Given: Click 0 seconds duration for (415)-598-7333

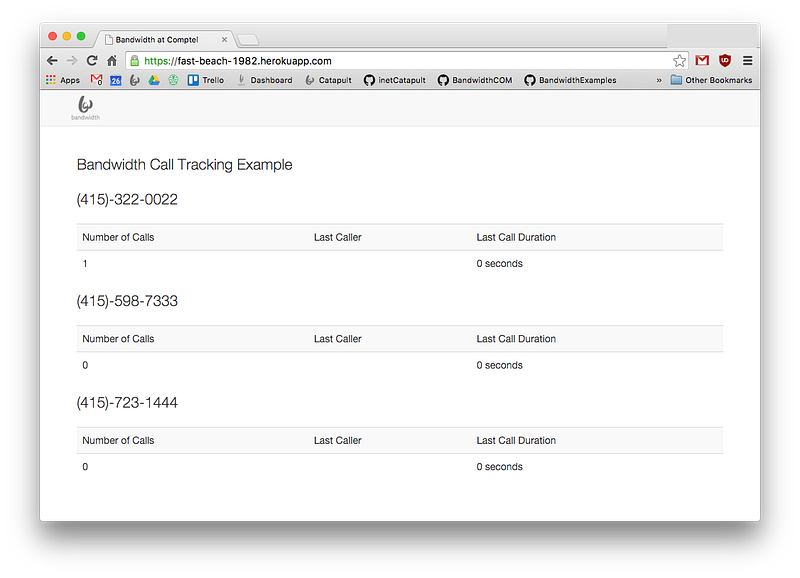Looking at the screenshot, I should (x=499, y=365).
